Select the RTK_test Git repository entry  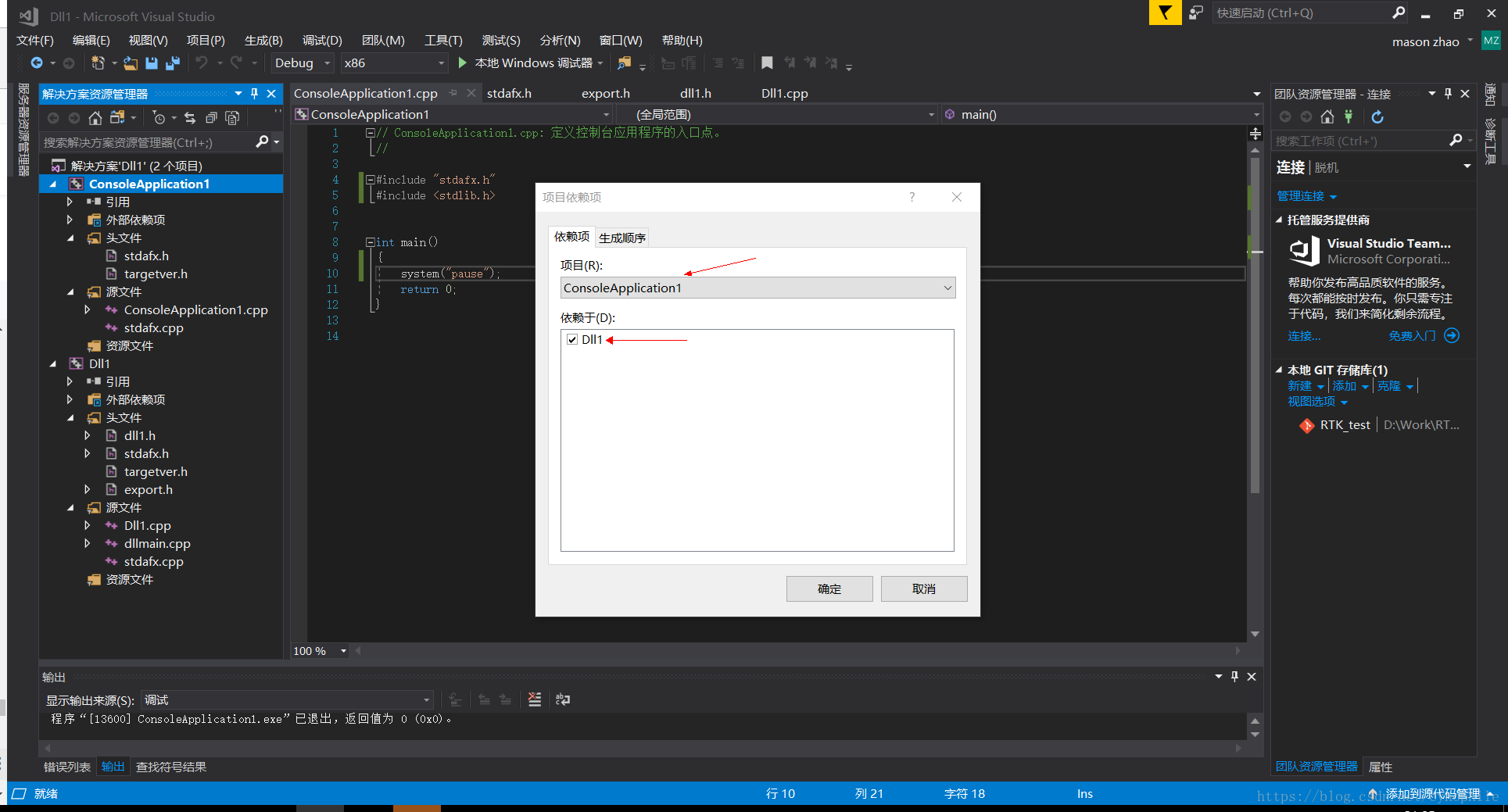(x=1345, y=424)
